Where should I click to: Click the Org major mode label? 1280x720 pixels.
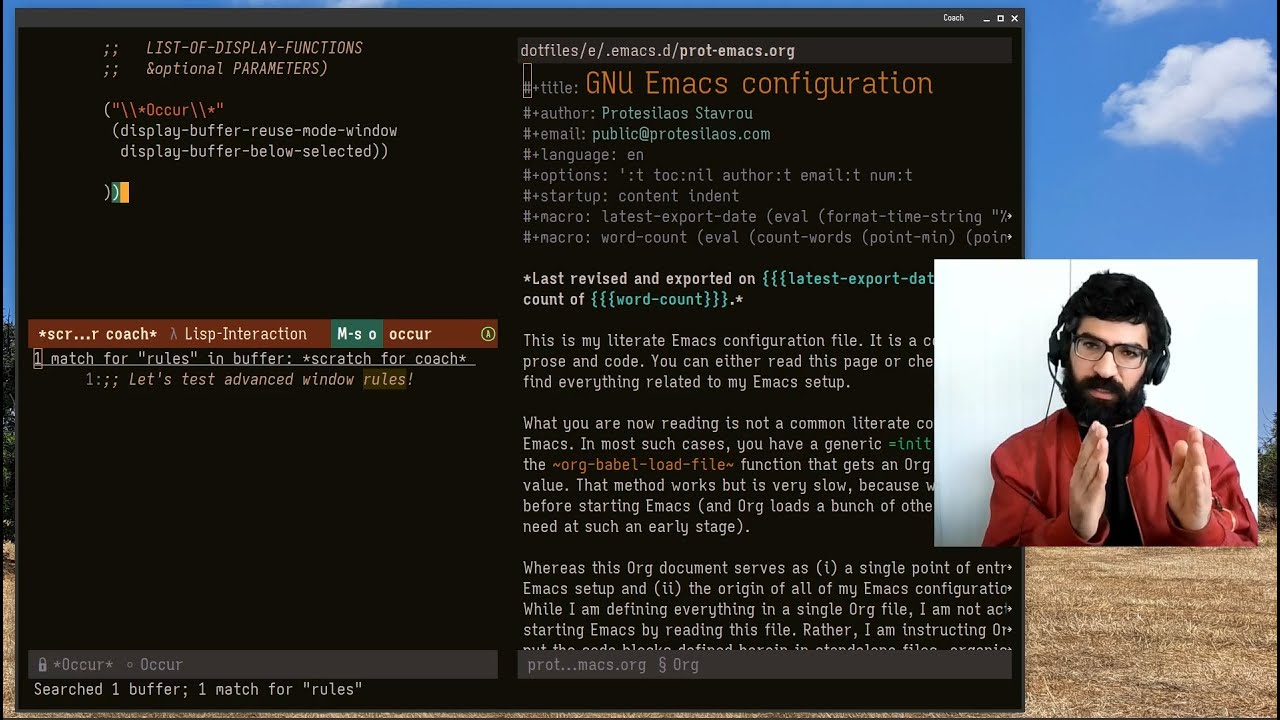[685, 664]
